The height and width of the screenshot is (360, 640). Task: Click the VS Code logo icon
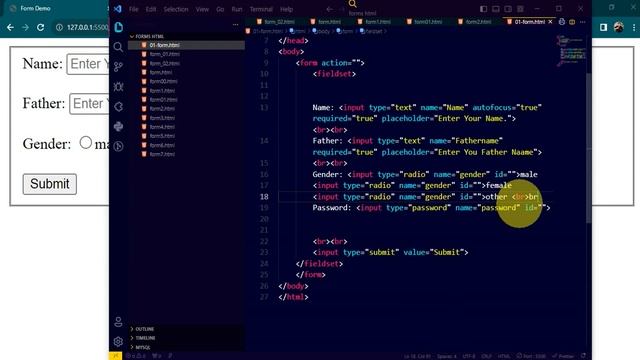click(x=118, y=9)
